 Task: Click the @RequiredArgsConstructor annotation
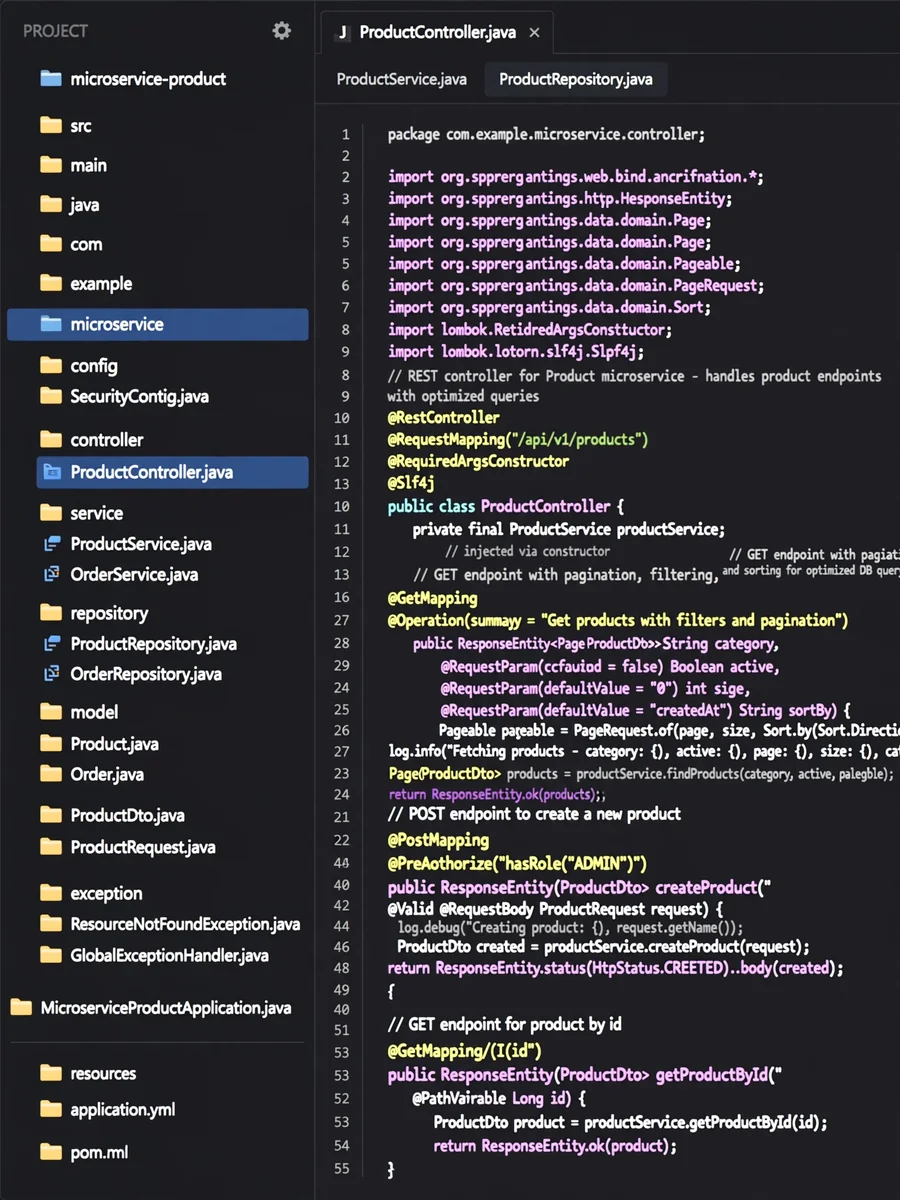pos(478,462)
